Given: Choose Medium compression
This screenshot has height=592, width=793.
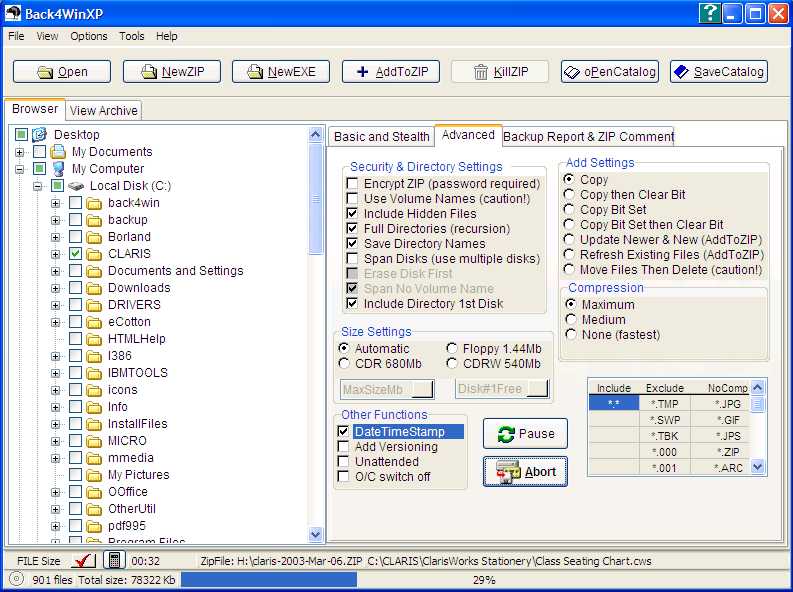Looking at the screenshot, I should tap(571, 320).
